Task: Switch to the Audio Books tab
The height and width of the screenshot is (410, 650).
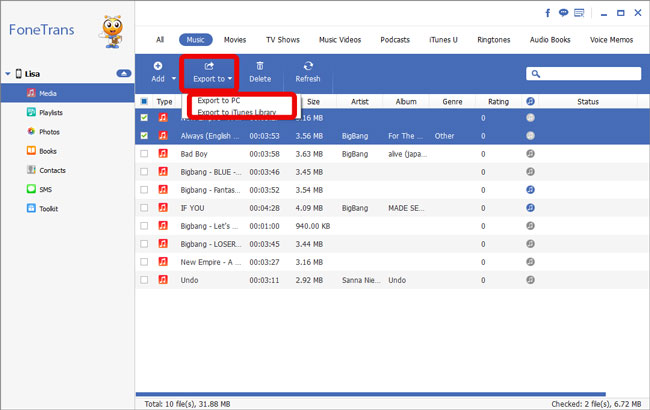Action: [x=550, y=40]
